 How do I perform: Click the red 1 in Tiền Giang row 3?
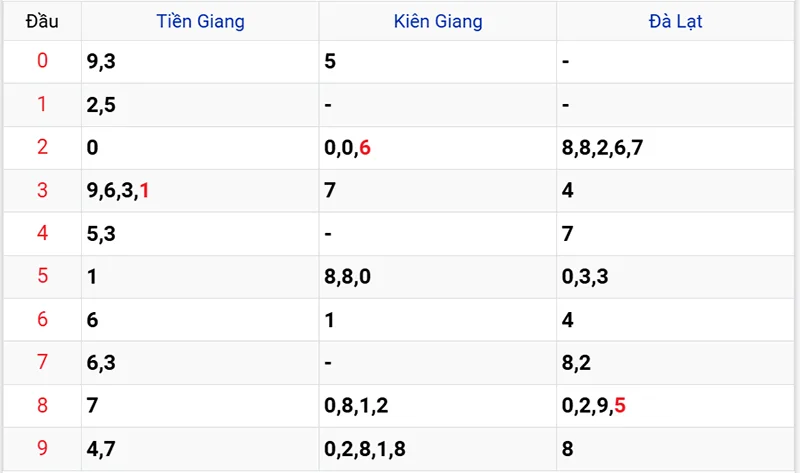tap(144, 190)
